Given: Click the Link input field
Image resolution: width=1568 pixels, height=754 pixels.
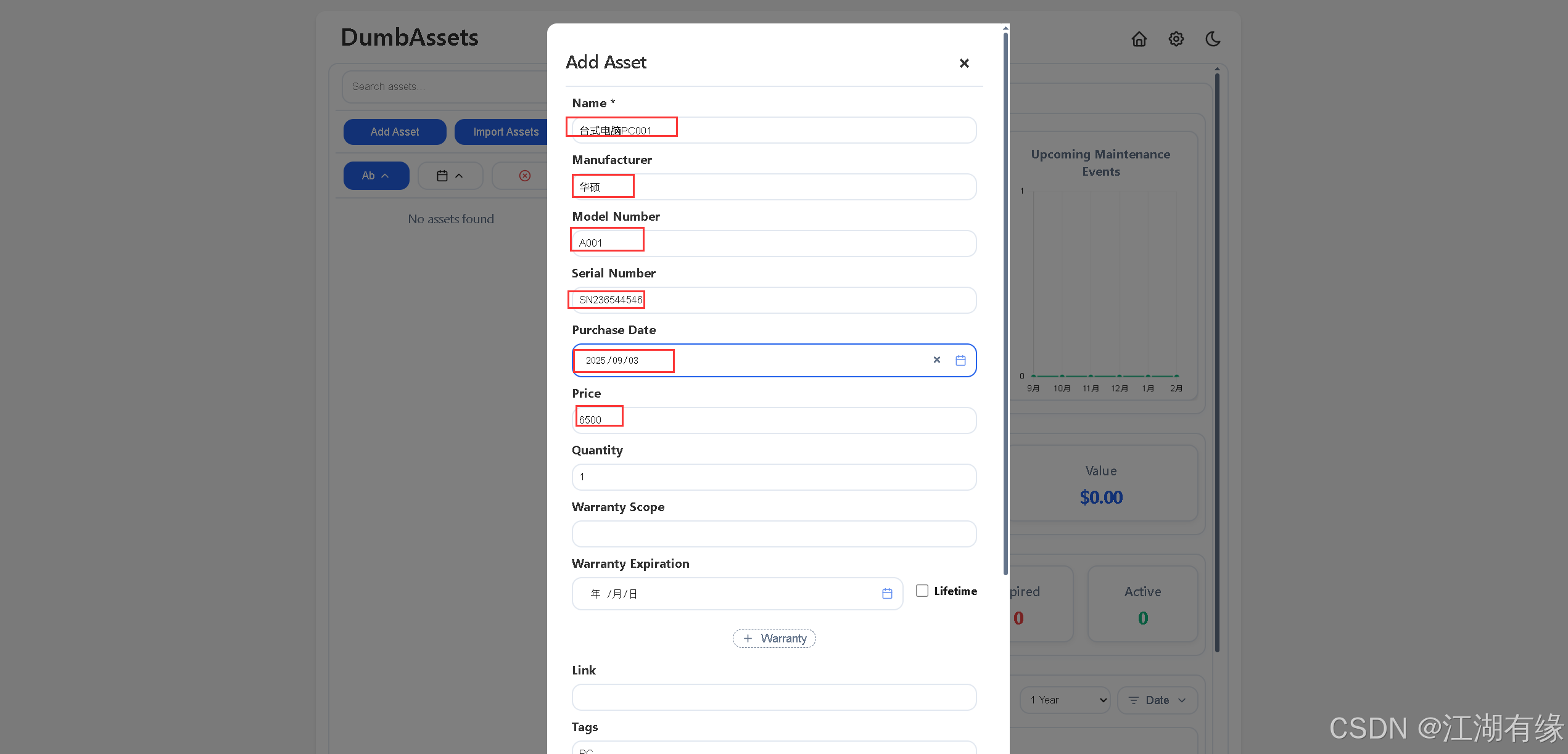Looking at the screenshot, I should coord(774,697).
